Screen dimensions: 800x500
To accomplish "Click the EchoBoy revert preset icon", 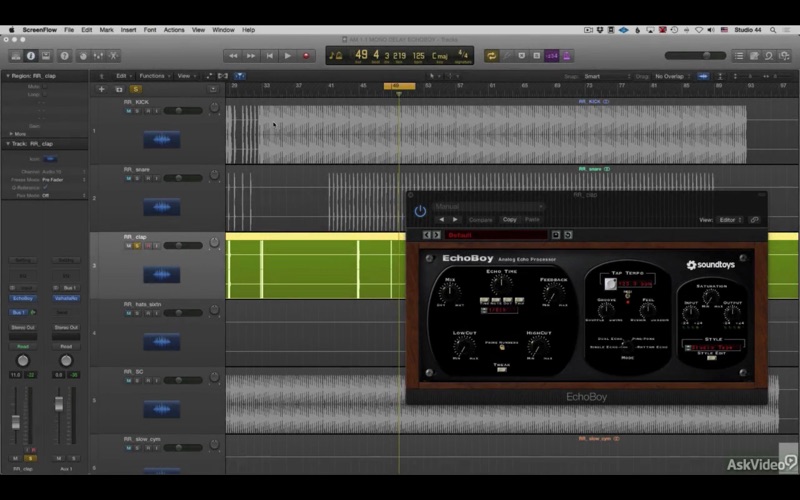I will (x=568, y=235).
